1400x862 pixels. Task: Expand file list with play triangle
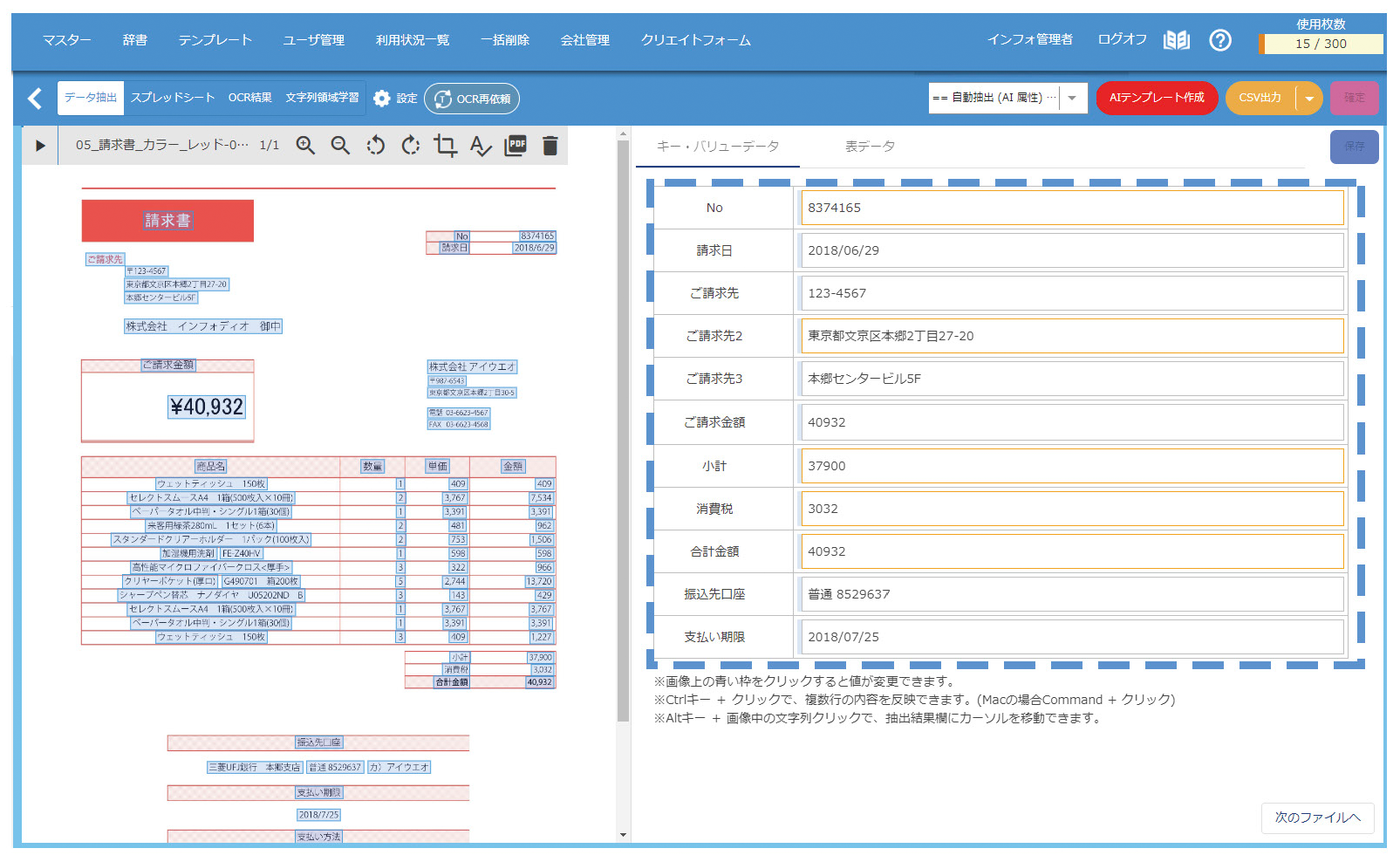pos(40,146)
